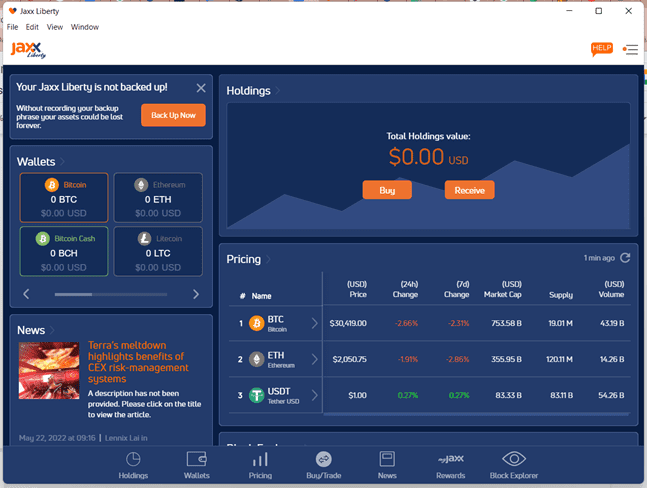Click the Holdings section title
Screen dimensions: 647x488
click(248, 91)
